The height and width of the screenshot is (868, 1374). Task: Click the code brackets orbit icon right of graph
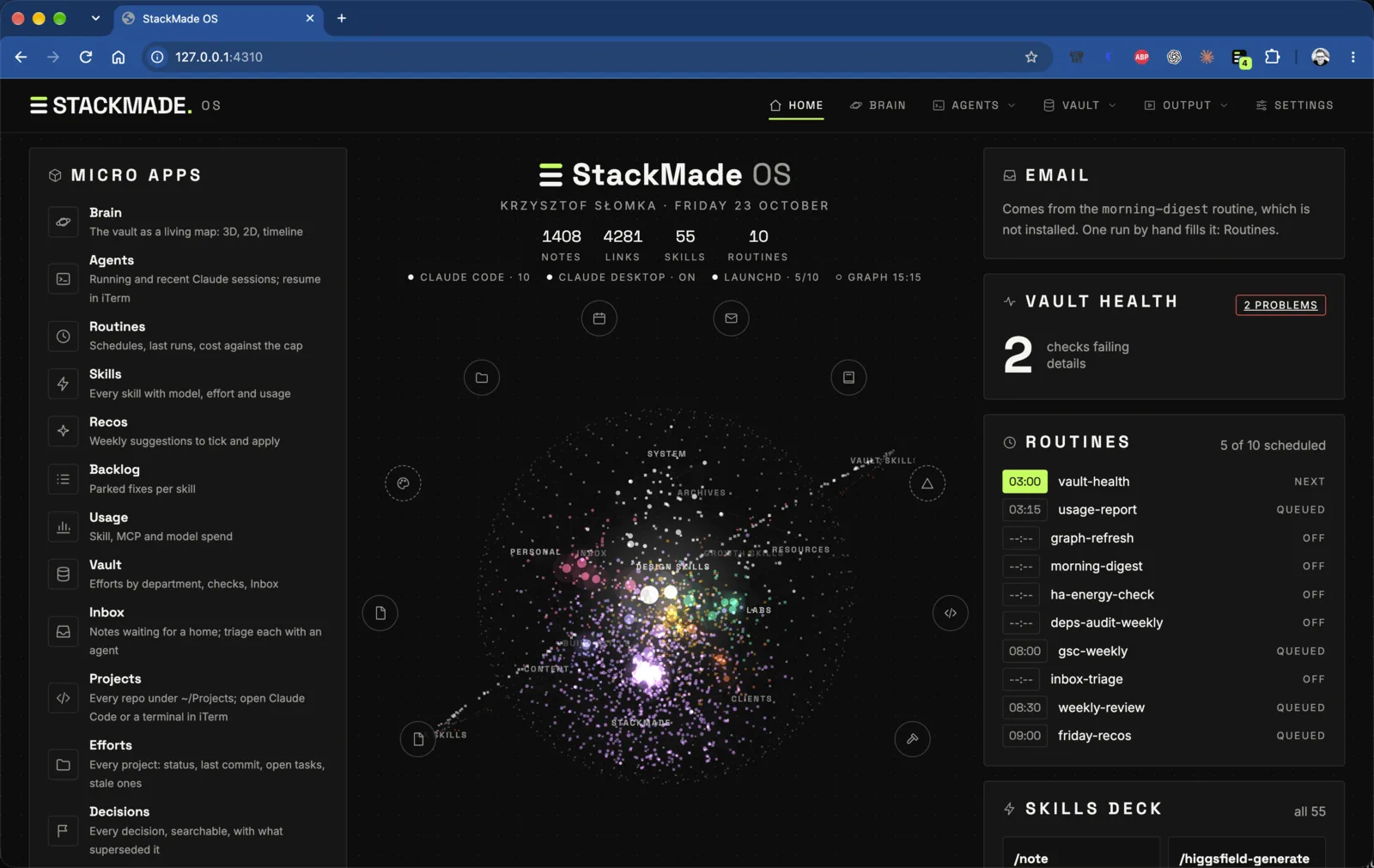coord(951,613)
